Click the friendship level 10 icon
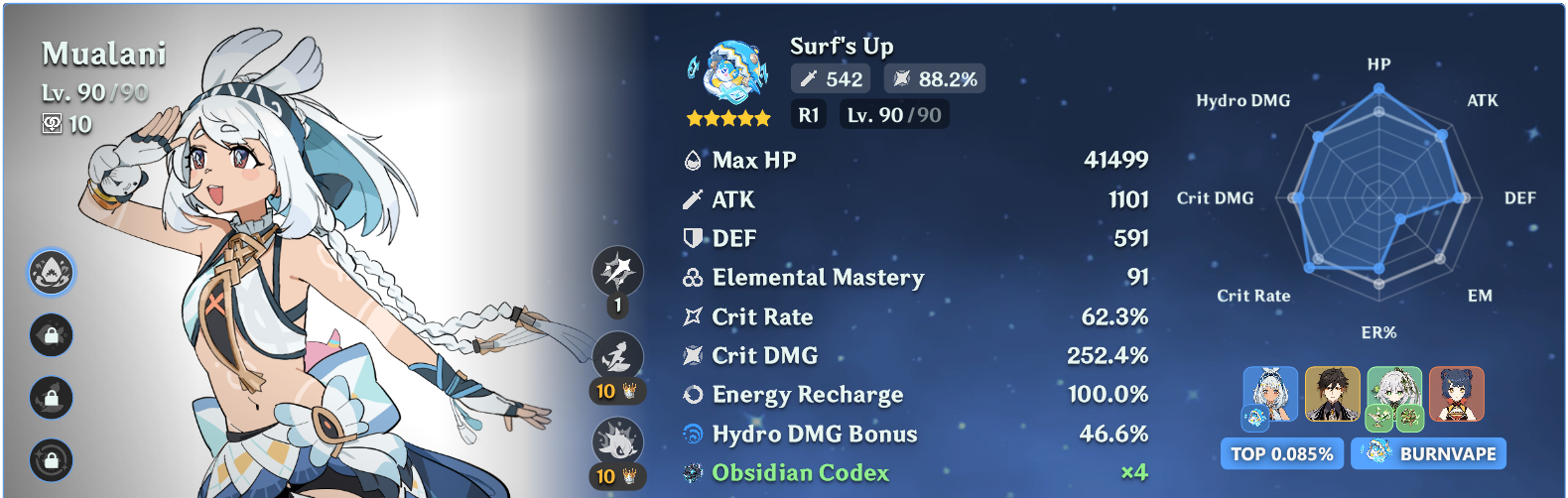The image size is (1568, 498). [x=52, y=124]
